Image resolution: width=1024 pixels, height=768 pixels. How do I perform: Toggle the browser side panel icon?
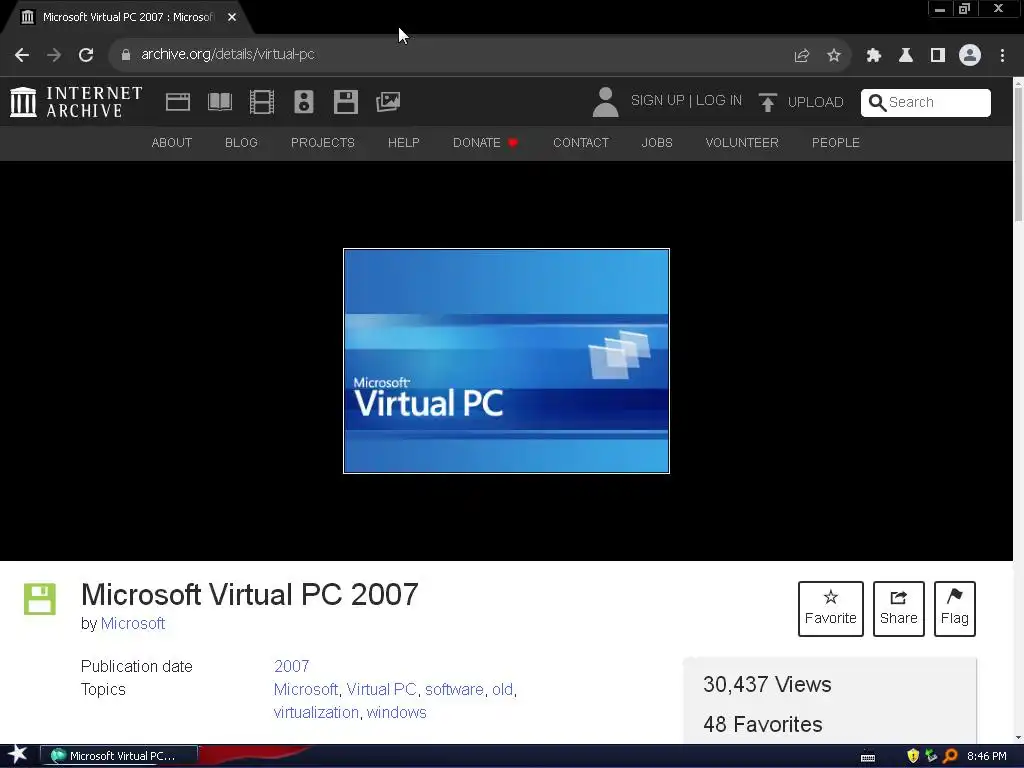pos(938,55)
